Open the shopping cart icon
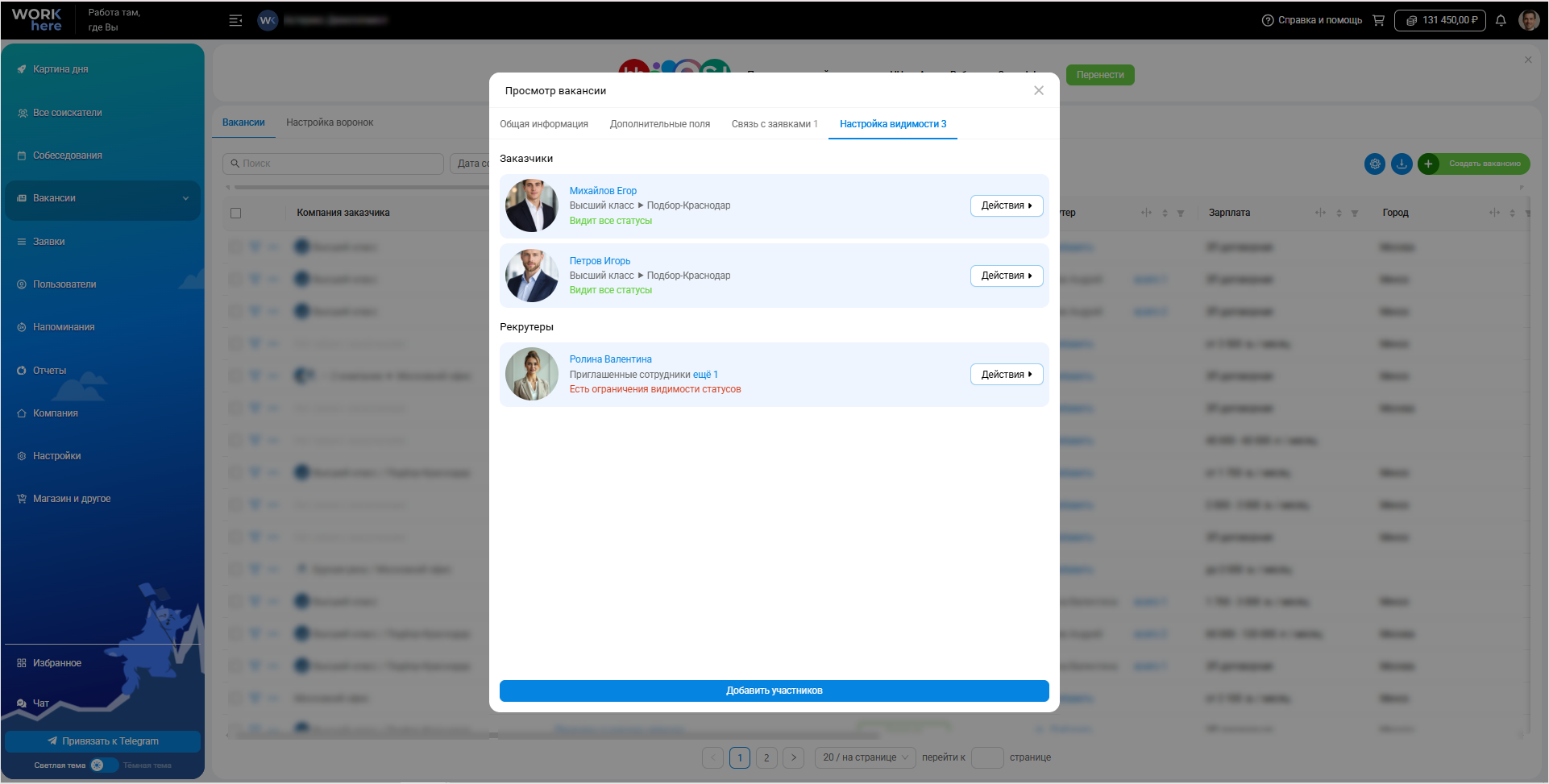The height and width of the screenshot is (784, 1549). point(1378,20)
